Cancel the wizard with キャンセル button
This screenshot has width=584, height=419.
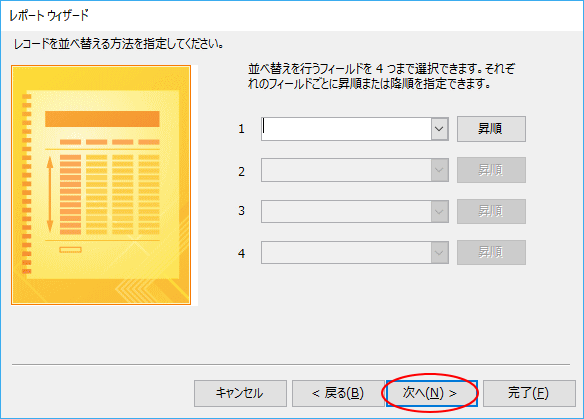pos(240,393)
